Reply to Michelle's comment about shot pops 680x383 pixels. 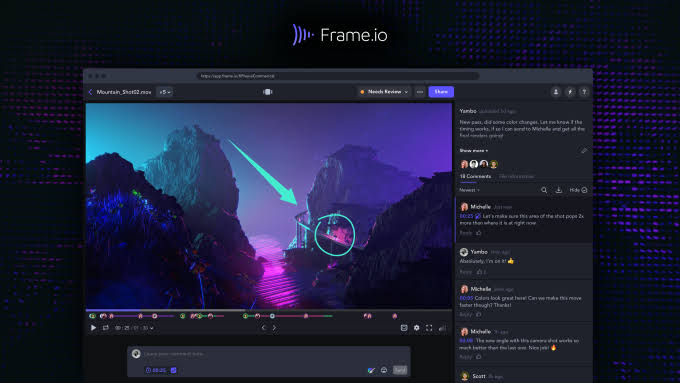(x=465, y=233)
